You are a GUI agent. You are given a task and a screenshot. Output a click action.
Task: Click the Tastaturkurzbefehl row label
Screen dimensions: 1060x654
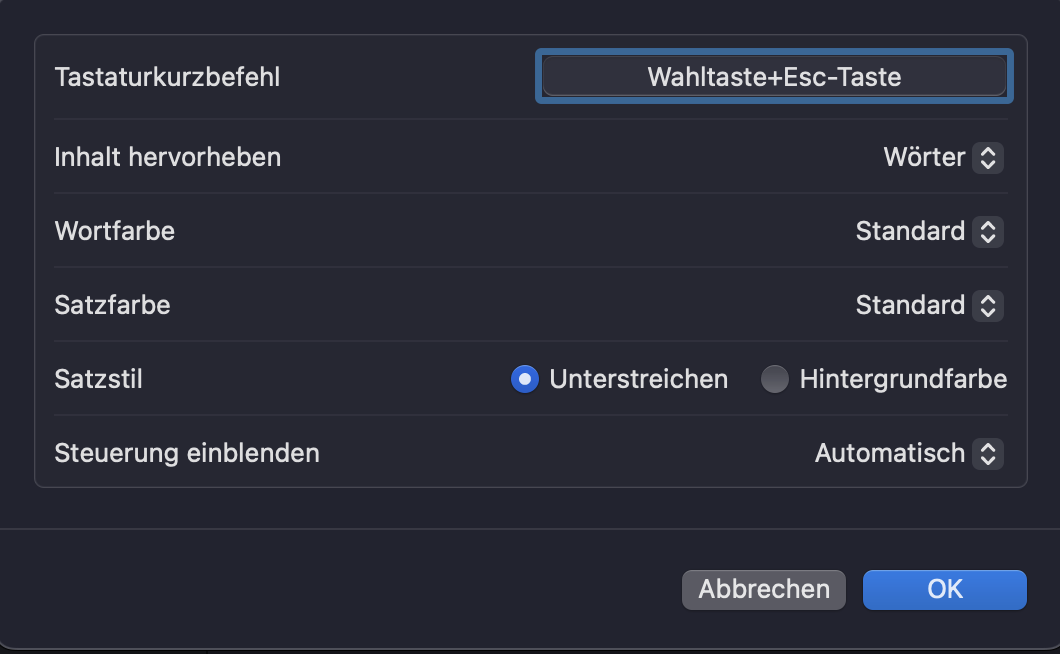click(167, 77)
